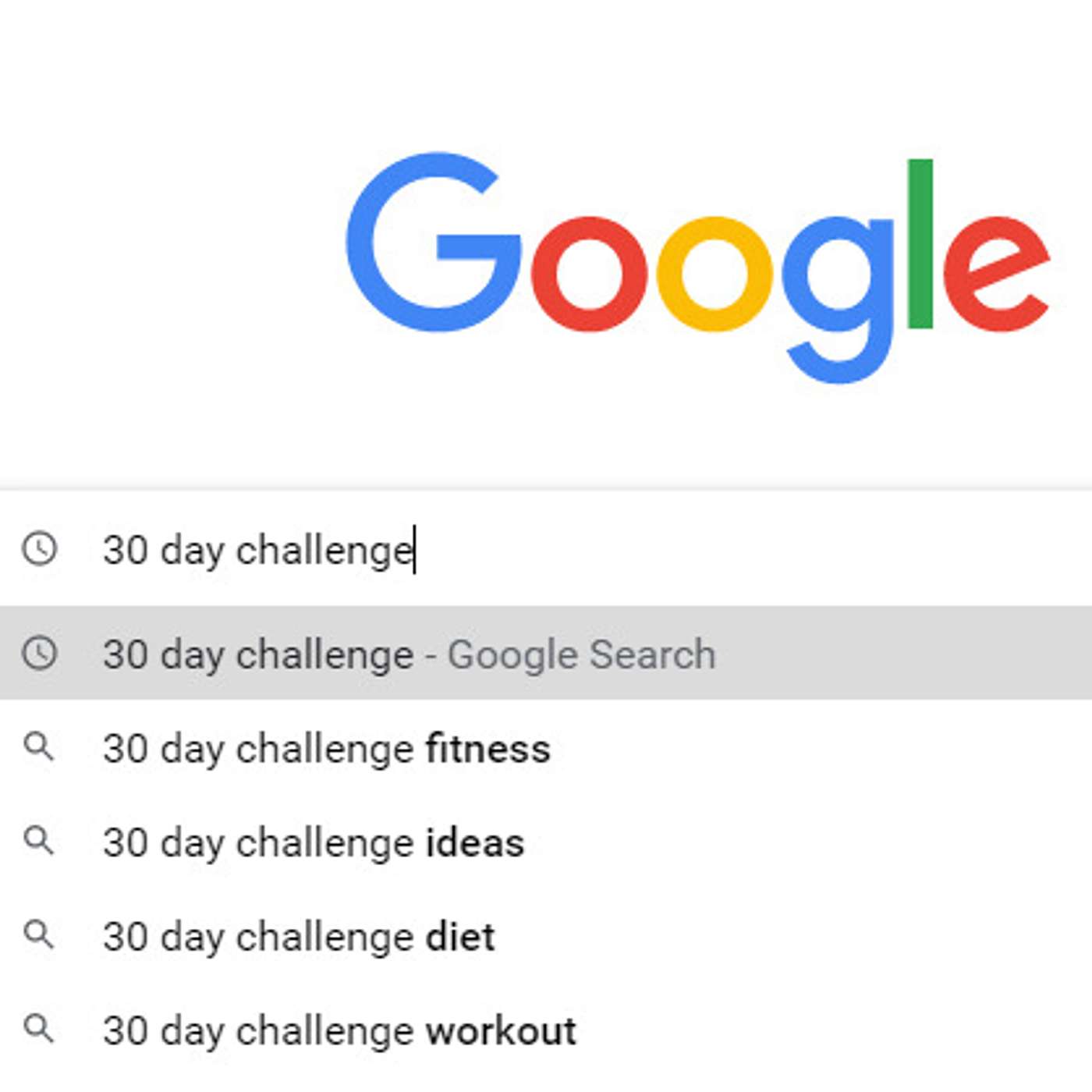The height and width of the screenshot is (1092, 1092).
Task: Click the red letter e ending the logo
Action: point(997,275)
